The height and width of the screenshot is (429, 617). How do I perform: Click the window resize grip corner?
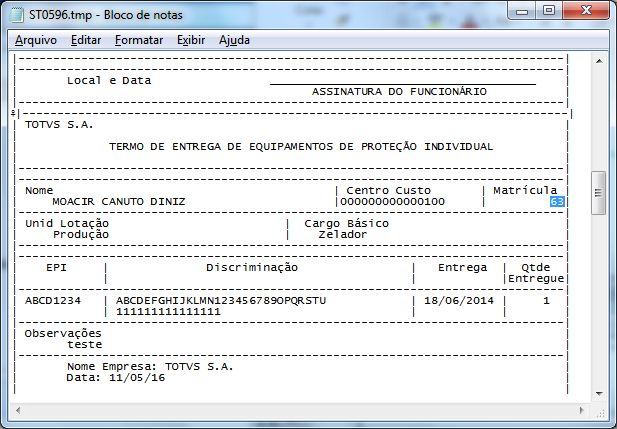pos(600,412)
